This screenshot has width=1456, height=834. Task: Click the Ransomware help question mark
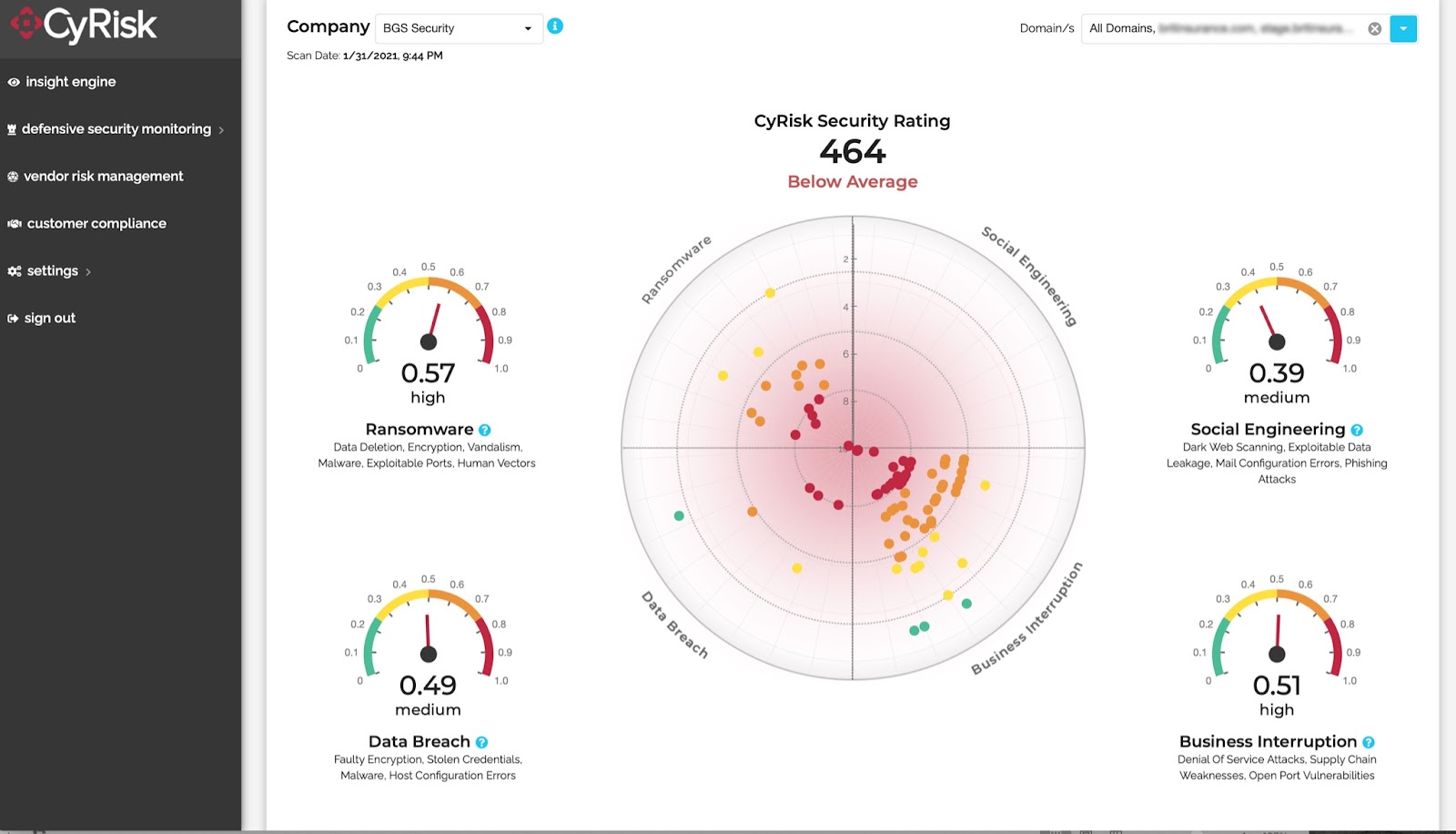pyautogui.click(x=484, y=430)
